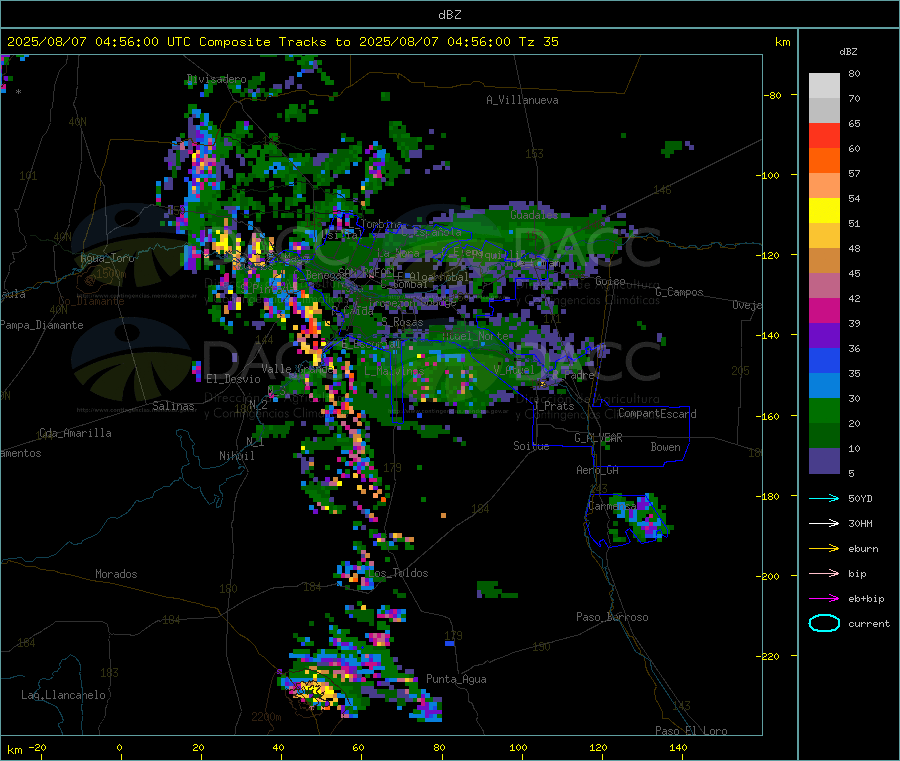This screenshot has width=900, height=761.
Task: Click the 'Nihuil' map label
Action: tap(237, 456)
